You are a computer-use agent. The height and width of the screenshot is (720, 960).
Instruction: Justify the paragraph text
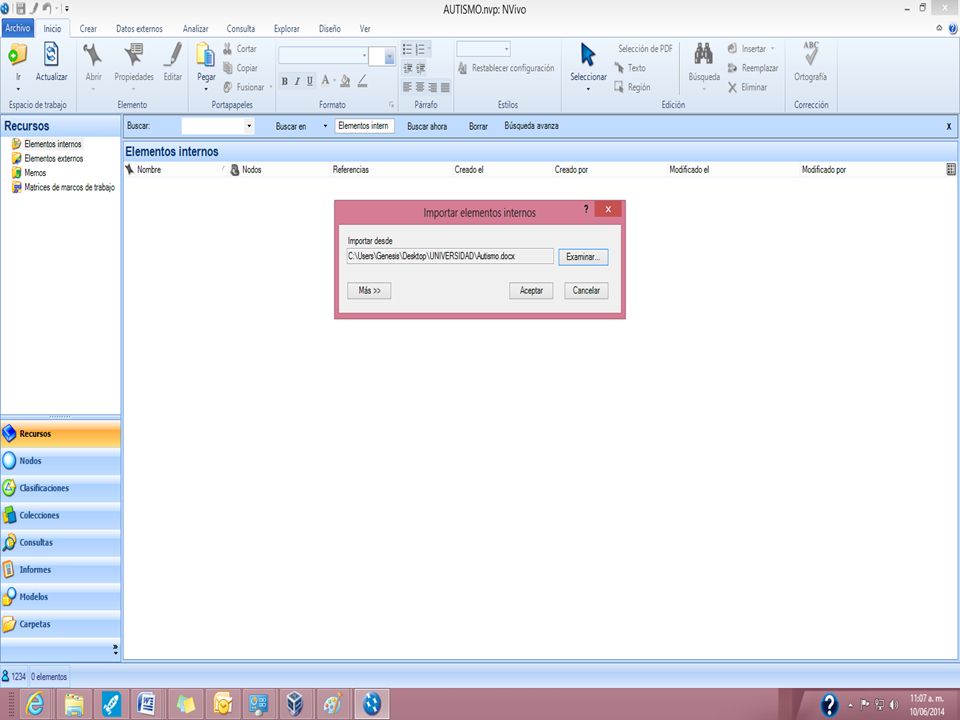445,87
